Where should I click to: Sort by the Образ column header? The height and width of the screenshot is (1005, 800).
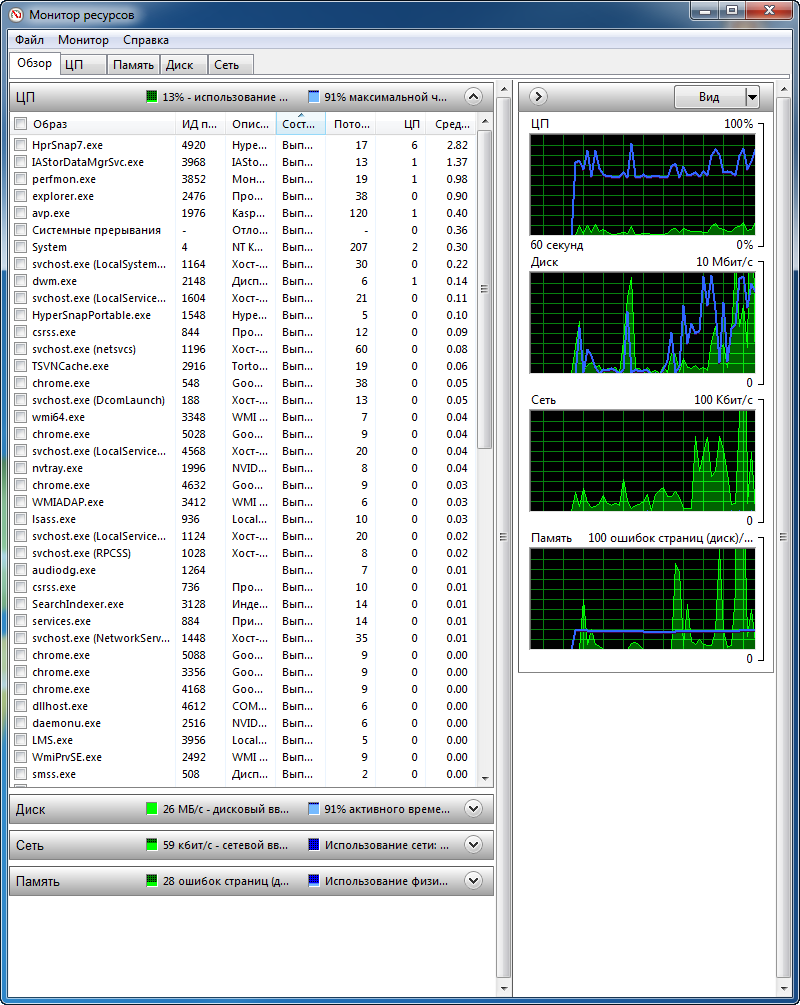coord(50,124)
